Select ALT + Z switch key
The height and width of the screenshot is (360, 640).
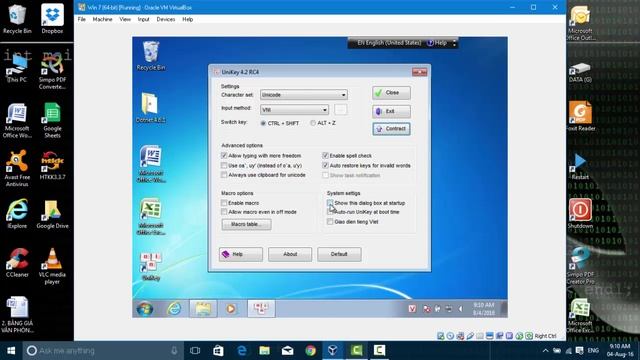(313, 123)
